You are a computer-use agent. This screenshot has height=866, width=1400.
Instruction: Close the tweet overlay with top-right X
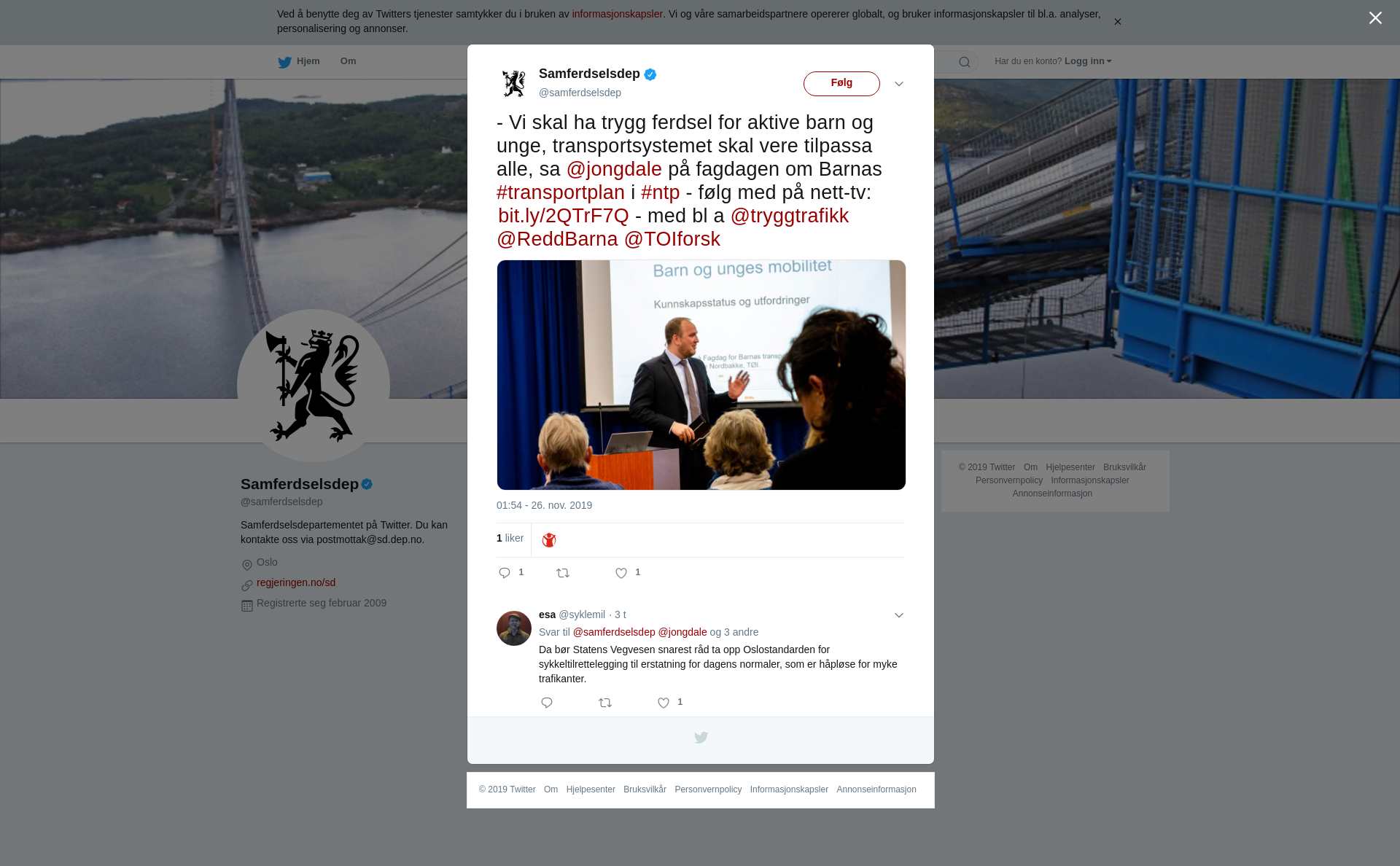(1375, 18)
